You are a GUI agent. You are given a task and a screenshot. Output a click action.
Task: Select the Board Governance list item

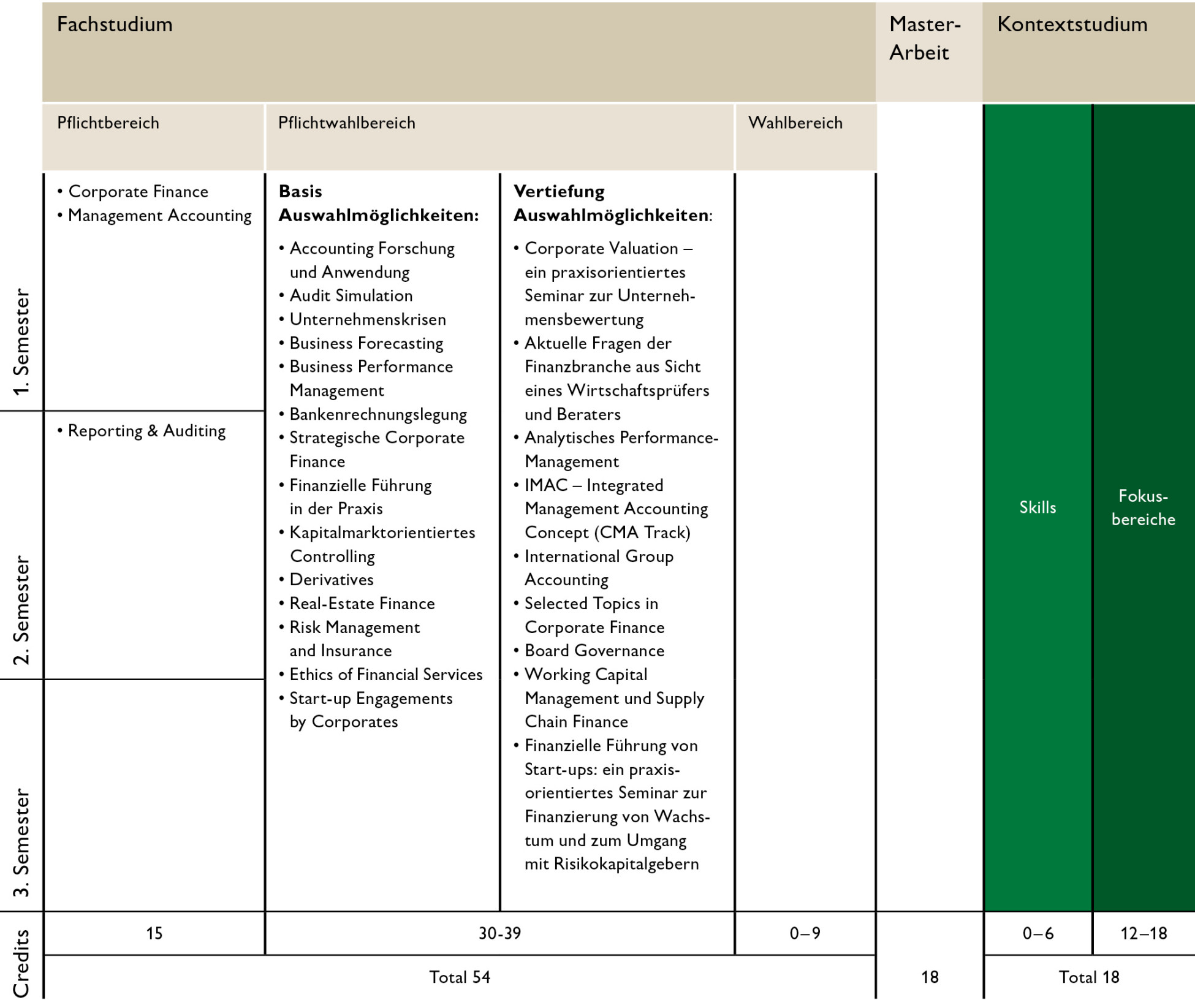(x=594, y=651)
